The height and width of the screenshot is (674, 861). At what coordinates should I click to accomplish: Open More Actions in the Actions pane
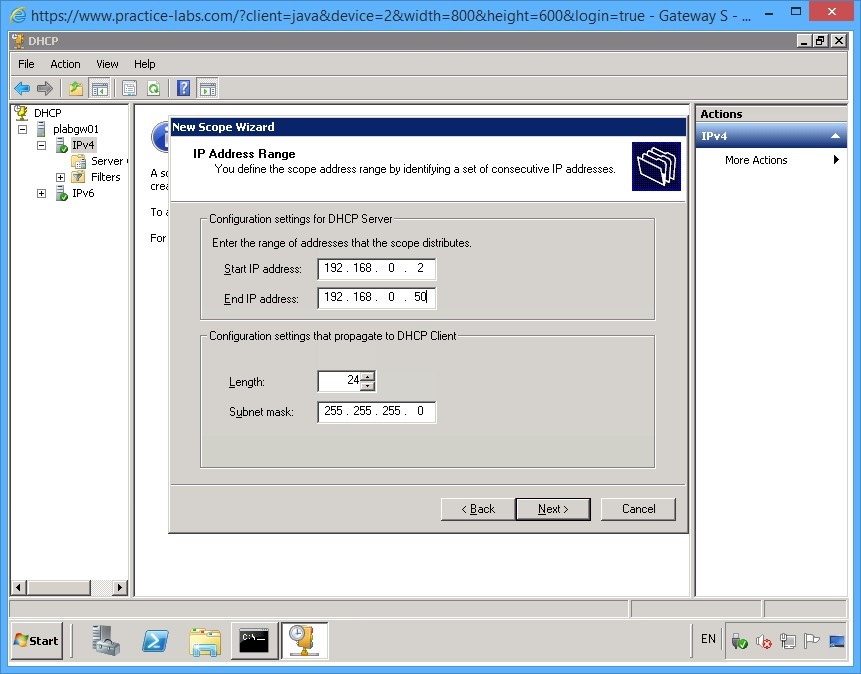(x=755, y=160)
